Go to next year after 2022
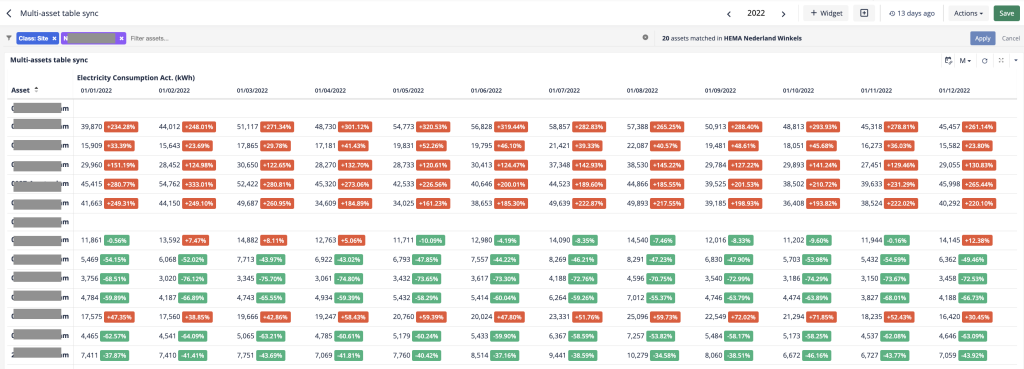Image resolution: width=1024 pixels, height=369 pixels. [783, 14]
